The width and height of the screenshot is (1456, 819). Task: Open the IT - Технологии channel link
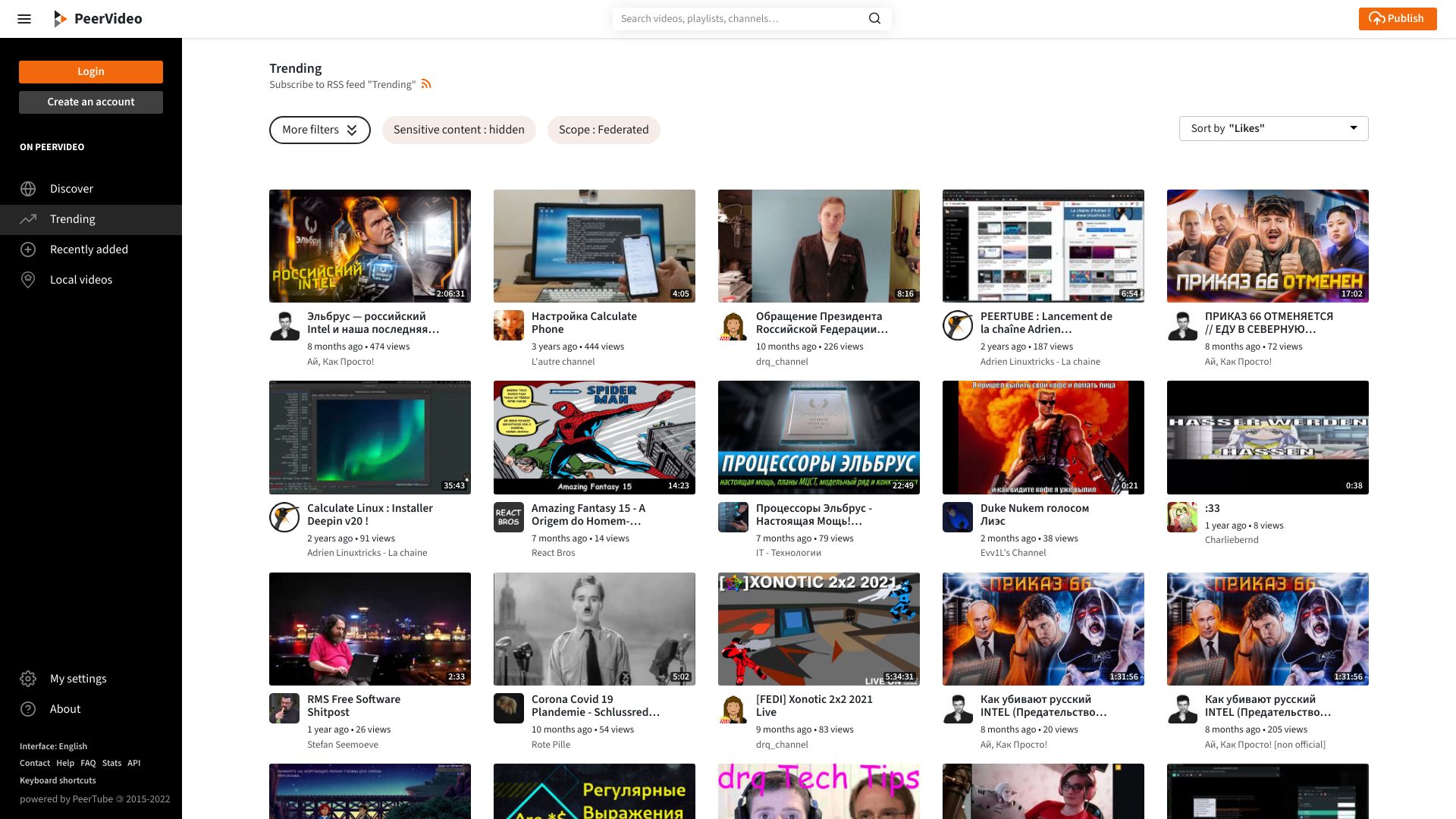[x=789, y=553]
